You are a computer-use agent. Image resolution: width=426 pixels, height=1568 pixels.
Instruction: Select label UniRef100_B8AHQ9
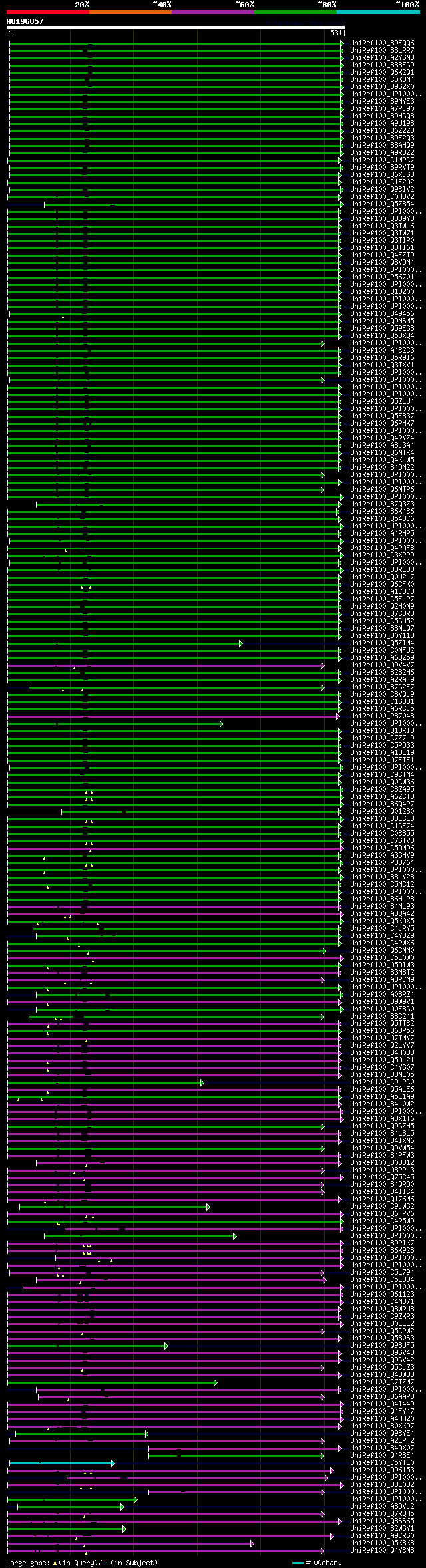pyautogui.click(x=382, y=145)
